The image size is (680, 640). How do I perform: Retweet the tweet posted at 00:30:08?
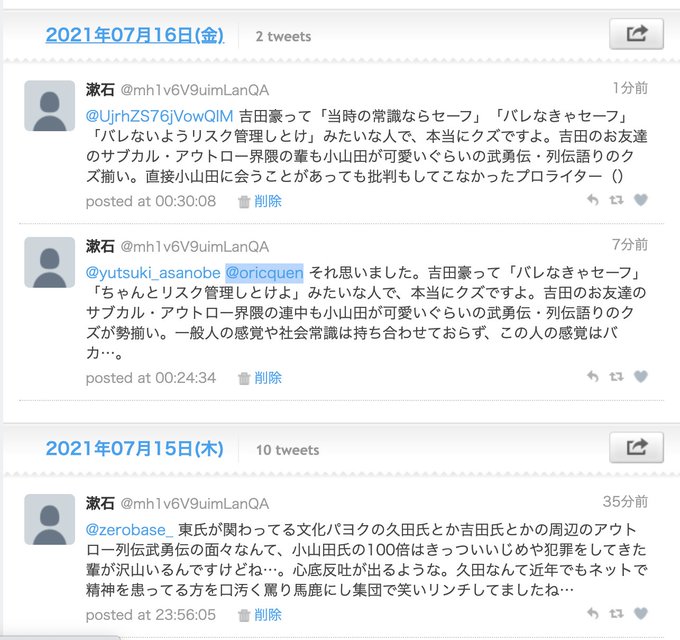(616, 200)
